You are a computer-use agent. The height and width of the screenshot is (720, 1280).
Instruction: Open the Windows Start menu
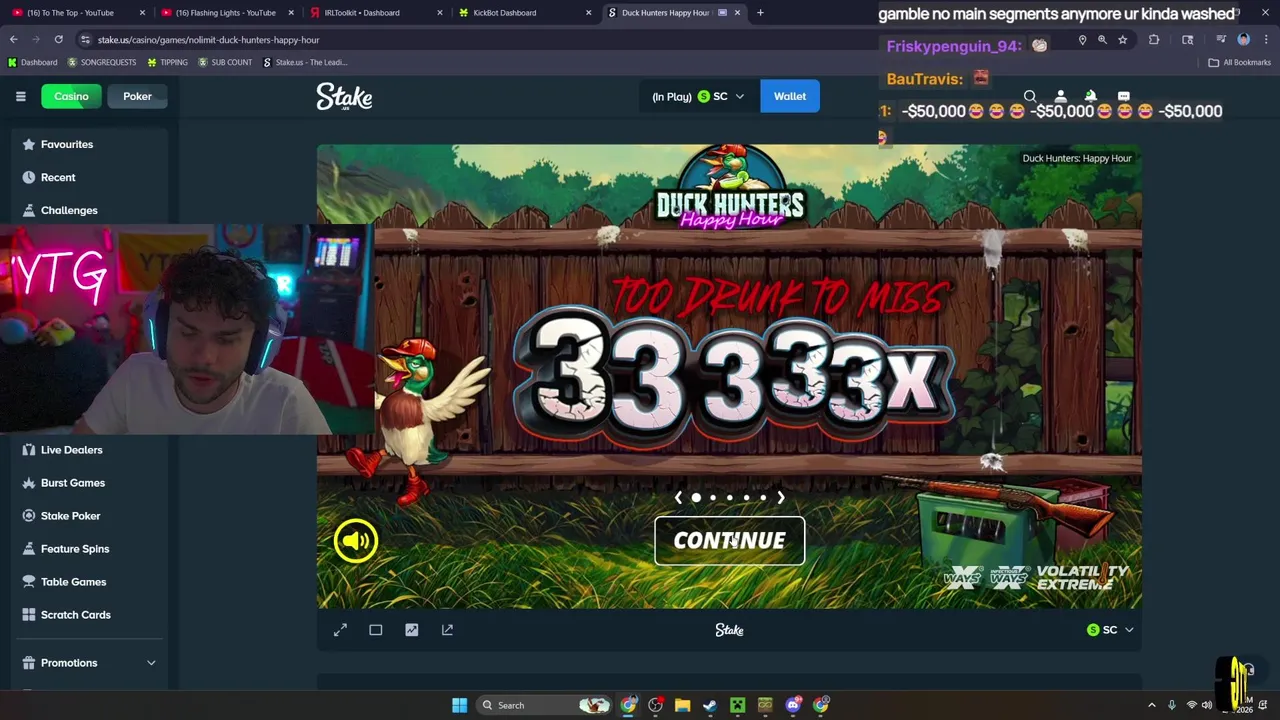pyautogui.click(x=459, y=705)
